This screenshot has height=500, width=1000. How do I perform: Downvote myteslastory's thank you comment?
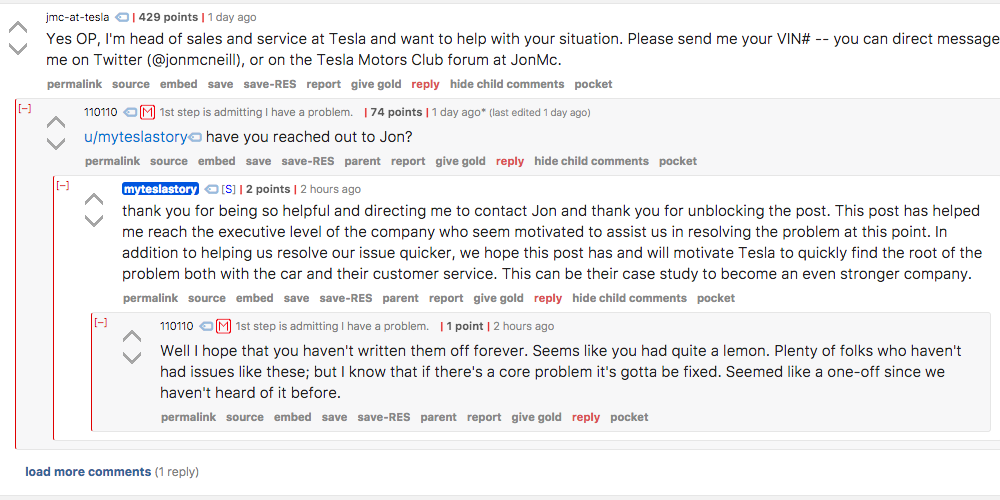tap(94, 221)
